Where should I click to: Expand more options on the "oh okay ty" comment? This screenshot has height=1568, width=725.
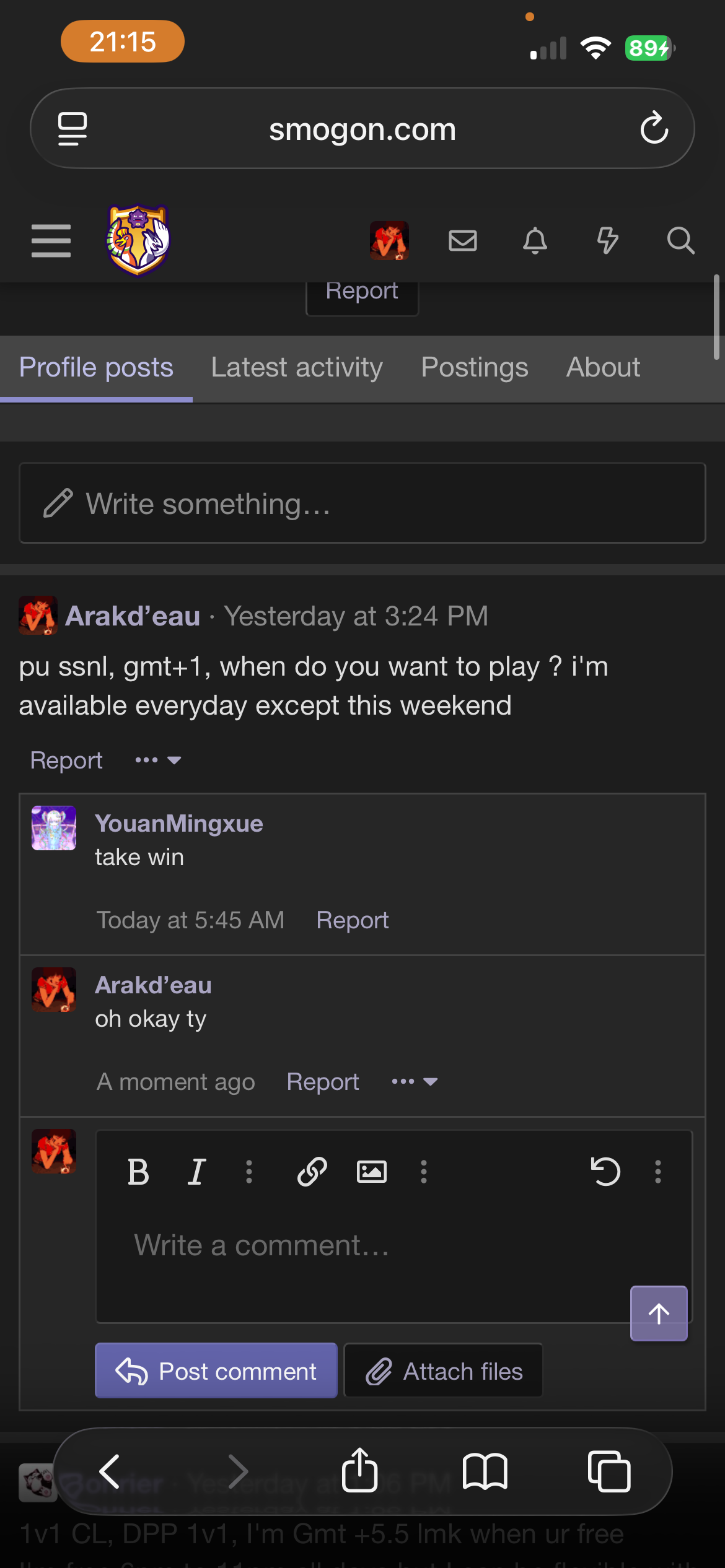[415, 1082]
